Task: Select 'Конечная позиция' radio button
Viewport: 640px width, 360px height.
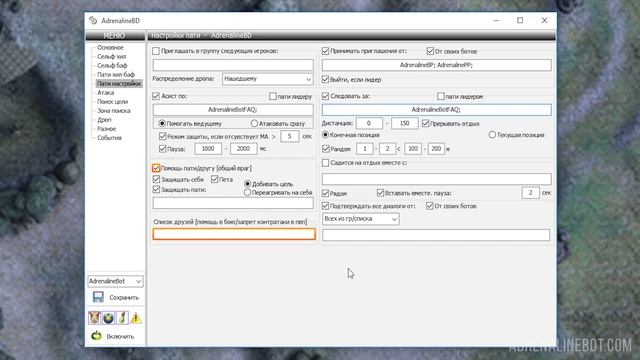Action: [325, 135]
